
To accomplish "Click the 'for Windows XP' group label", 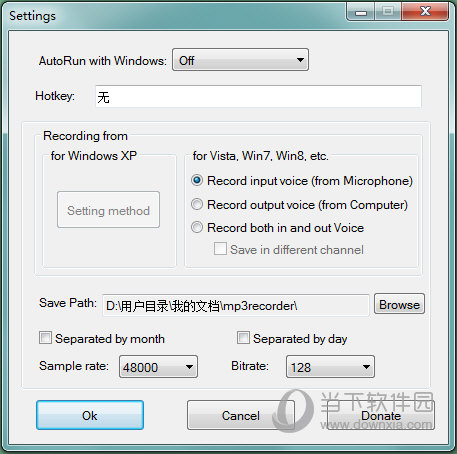I will tap(94, 156).
